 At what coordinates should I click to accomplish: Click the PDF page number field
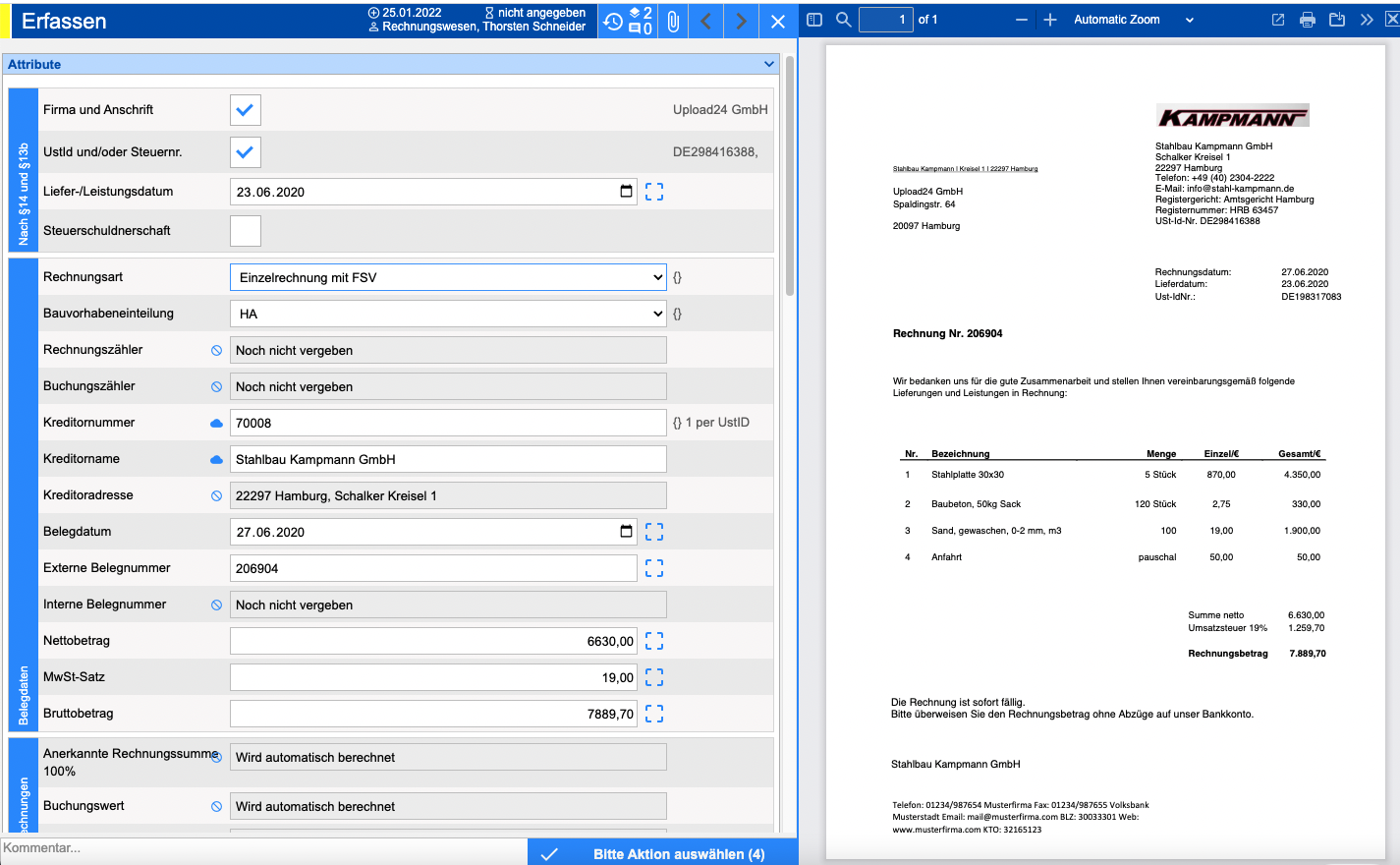click(886, 20)
